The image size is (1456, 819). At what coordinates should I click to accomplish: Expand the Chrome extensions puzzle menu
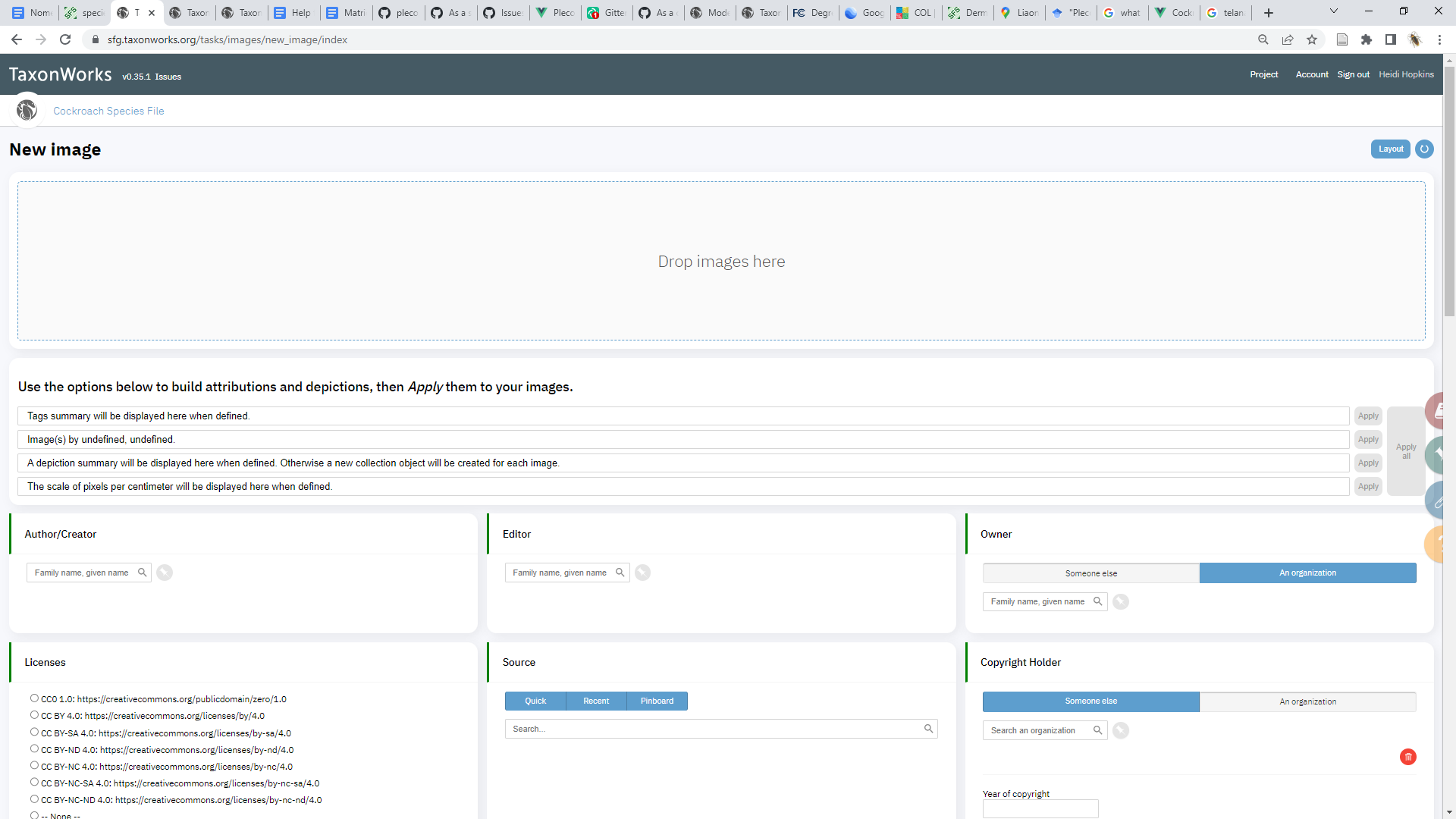pos(1367,39)
